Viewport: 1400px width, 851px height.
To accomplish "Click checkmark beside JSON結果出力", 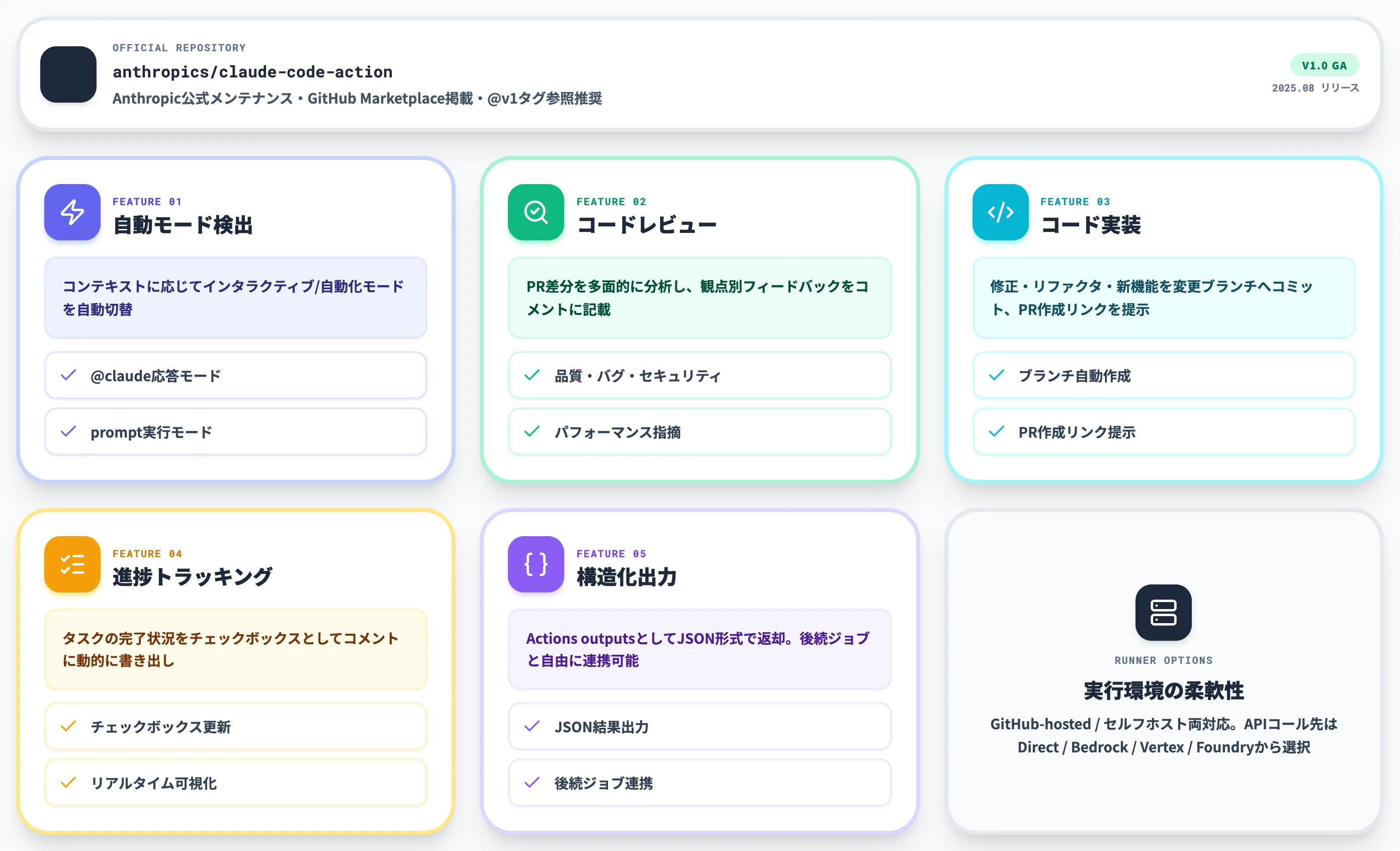I will coord(532,726).
